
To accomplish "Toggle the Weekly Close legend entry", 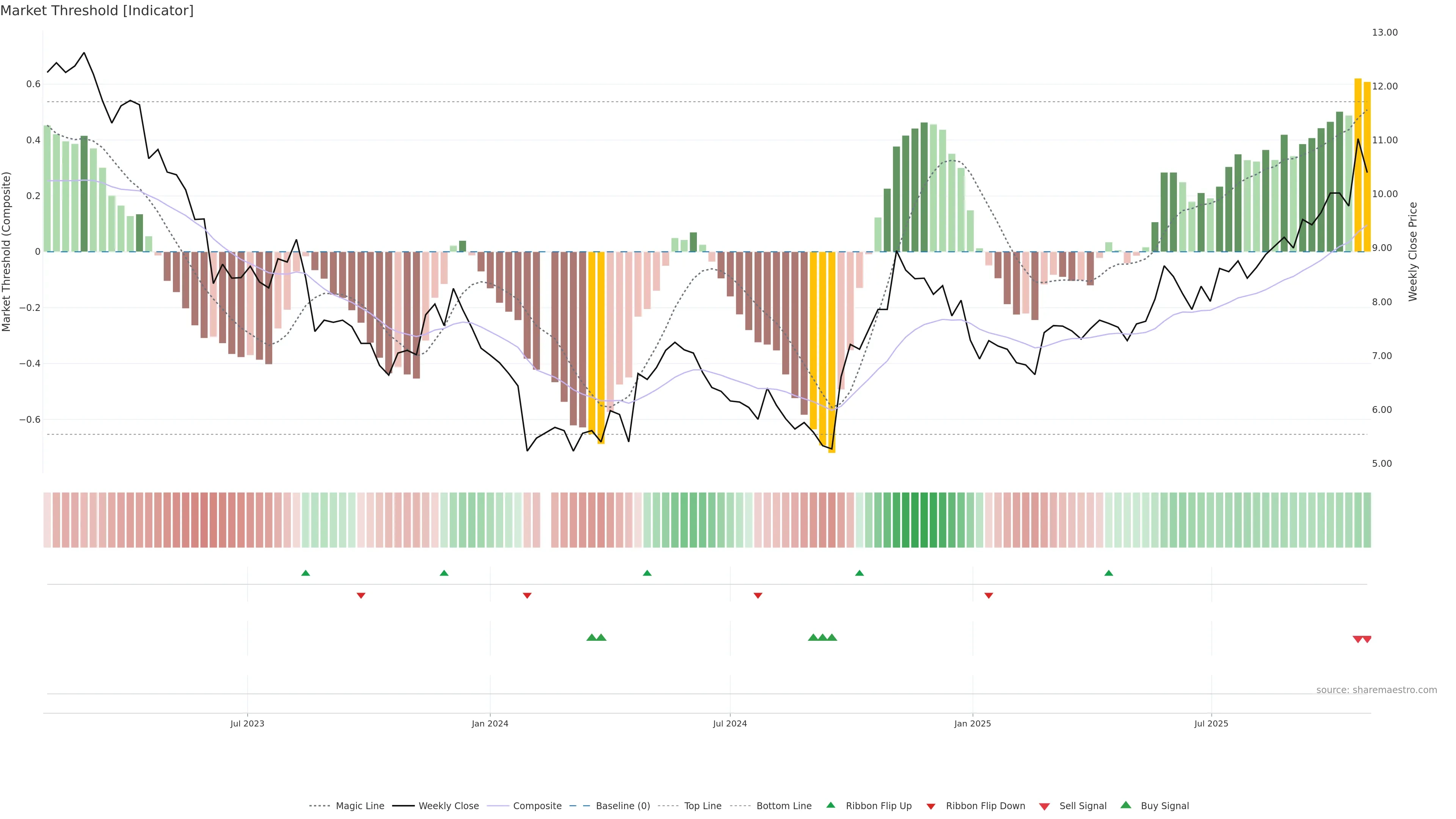I will pos(448,806).
